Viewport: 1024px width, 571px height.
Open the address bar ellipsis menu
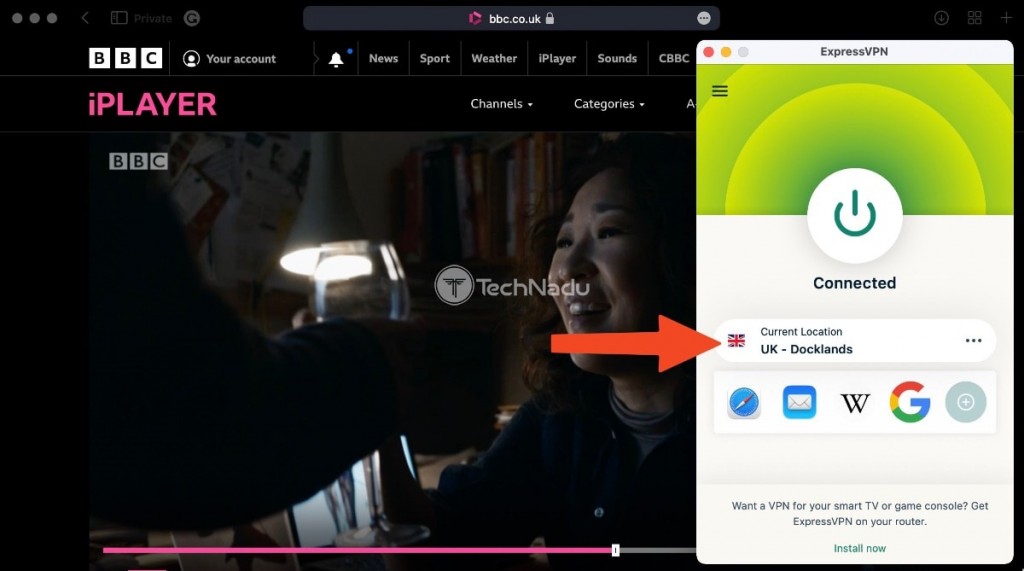coord(703,18)
